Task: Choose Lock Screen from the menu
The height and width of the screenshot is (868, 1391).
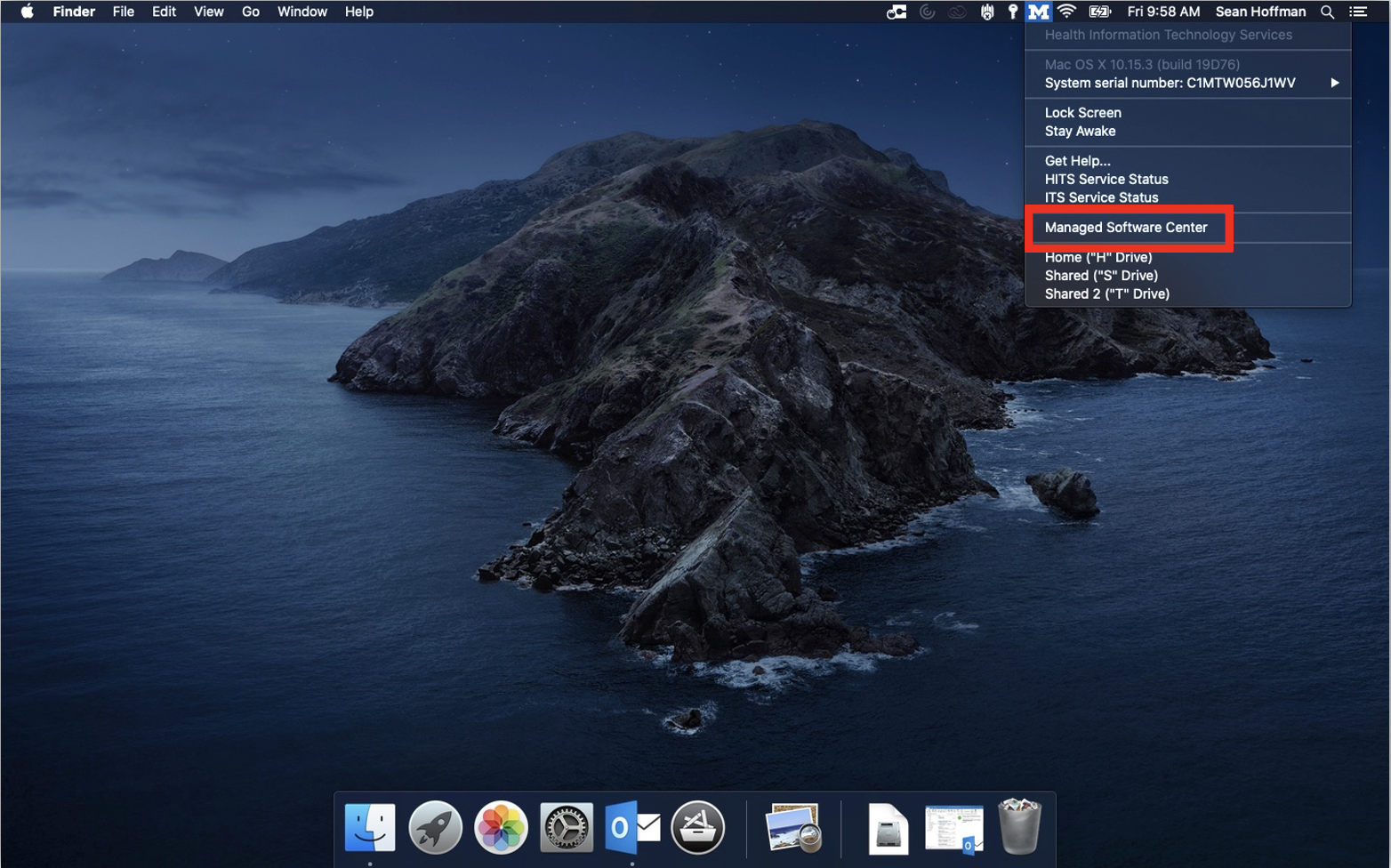Action: pyautogui.click(x=1082, y=113)
